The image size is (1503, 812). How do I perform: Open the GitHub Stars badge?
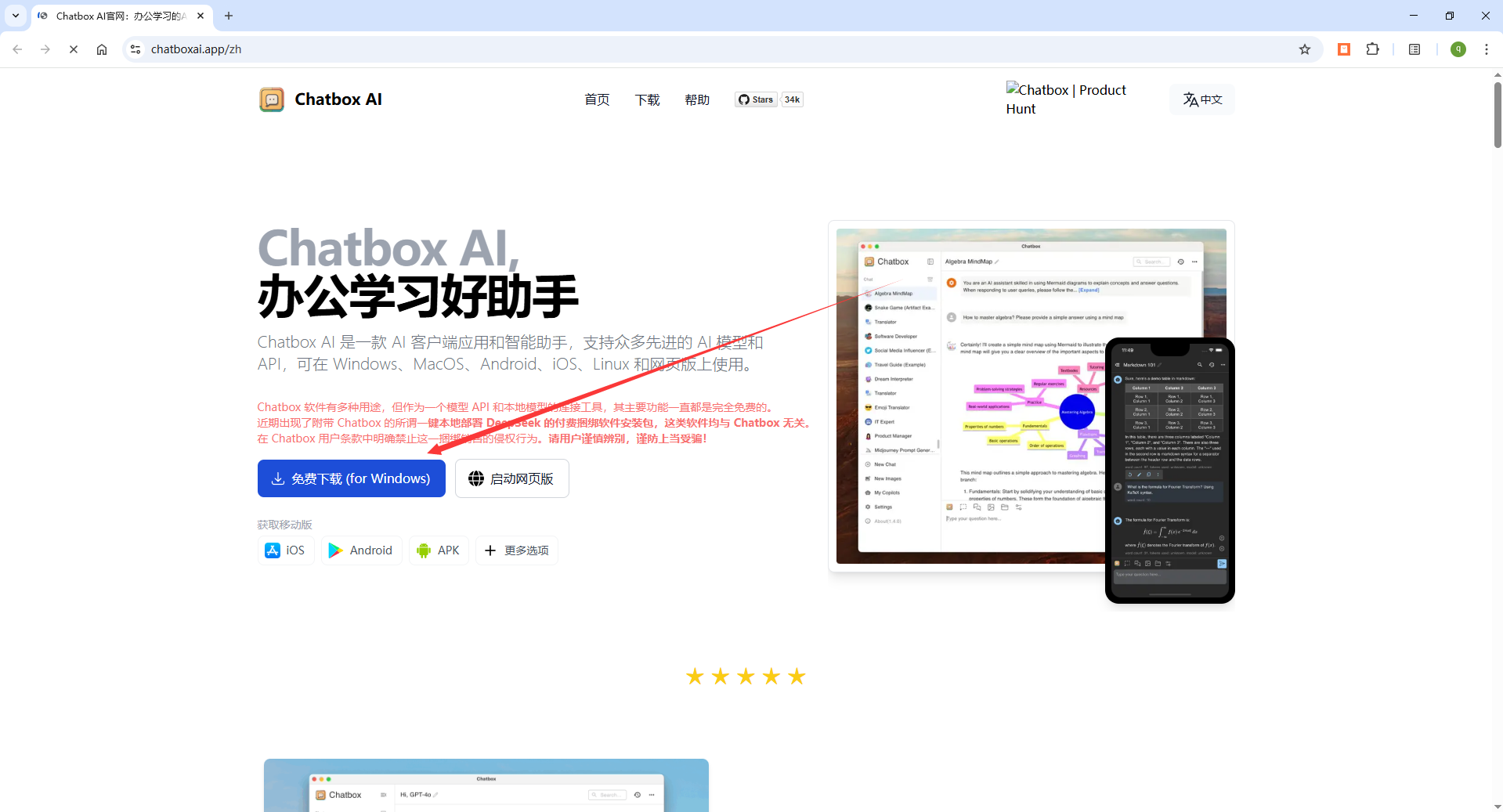tap(768, 99)
